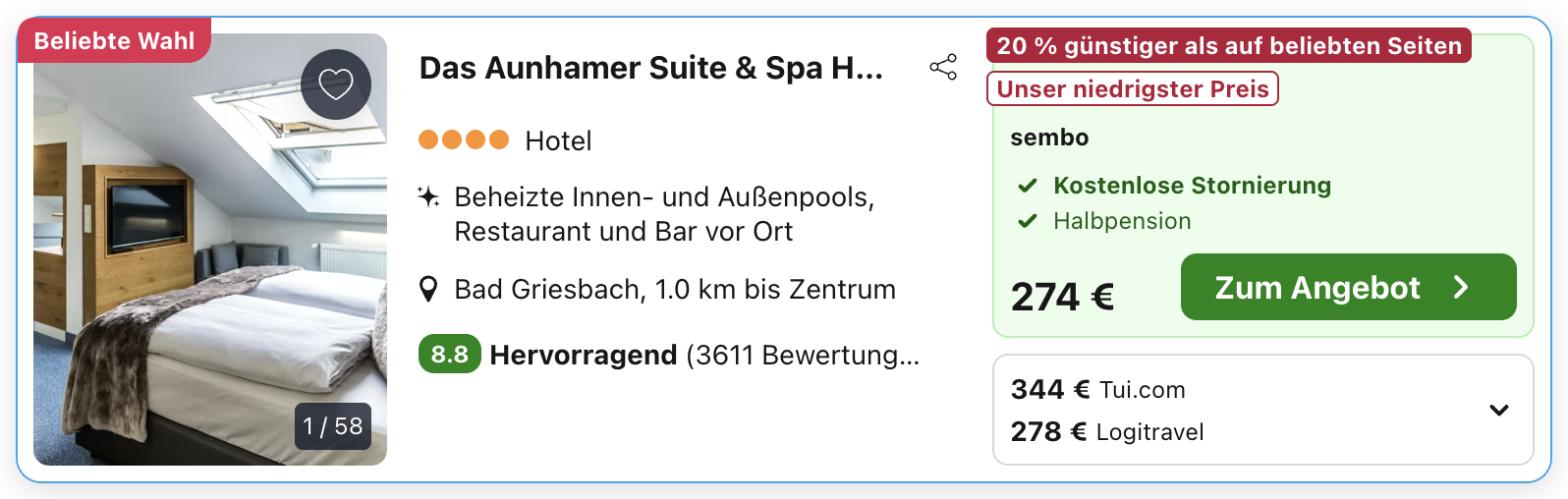1568x499 pixels.
Task: Select the 344 € Tui.com offer
Action: click(1098, 390)
